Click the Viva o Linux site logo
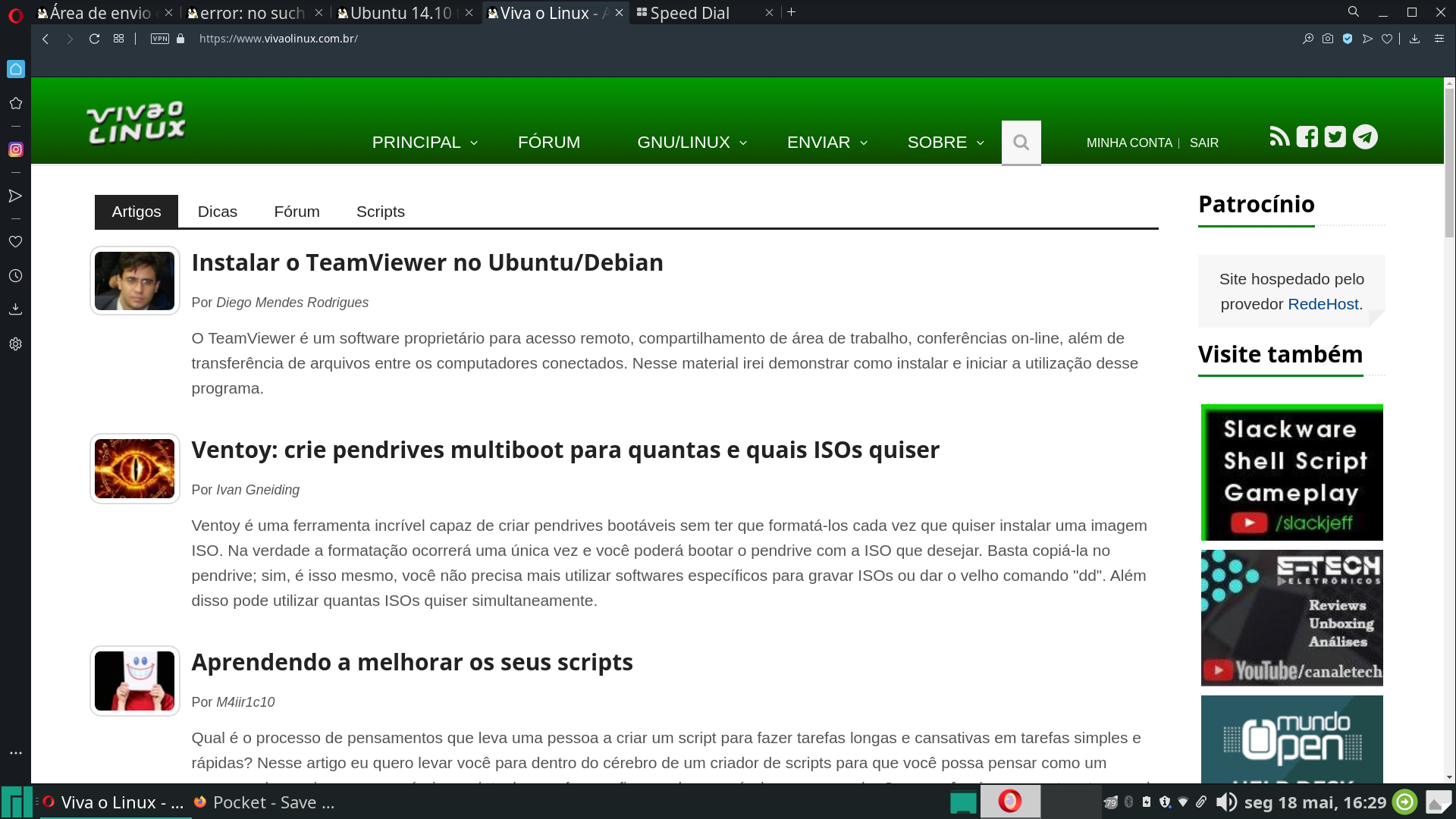The width and height of the screenshot is (1456, 819). point(136,123)
